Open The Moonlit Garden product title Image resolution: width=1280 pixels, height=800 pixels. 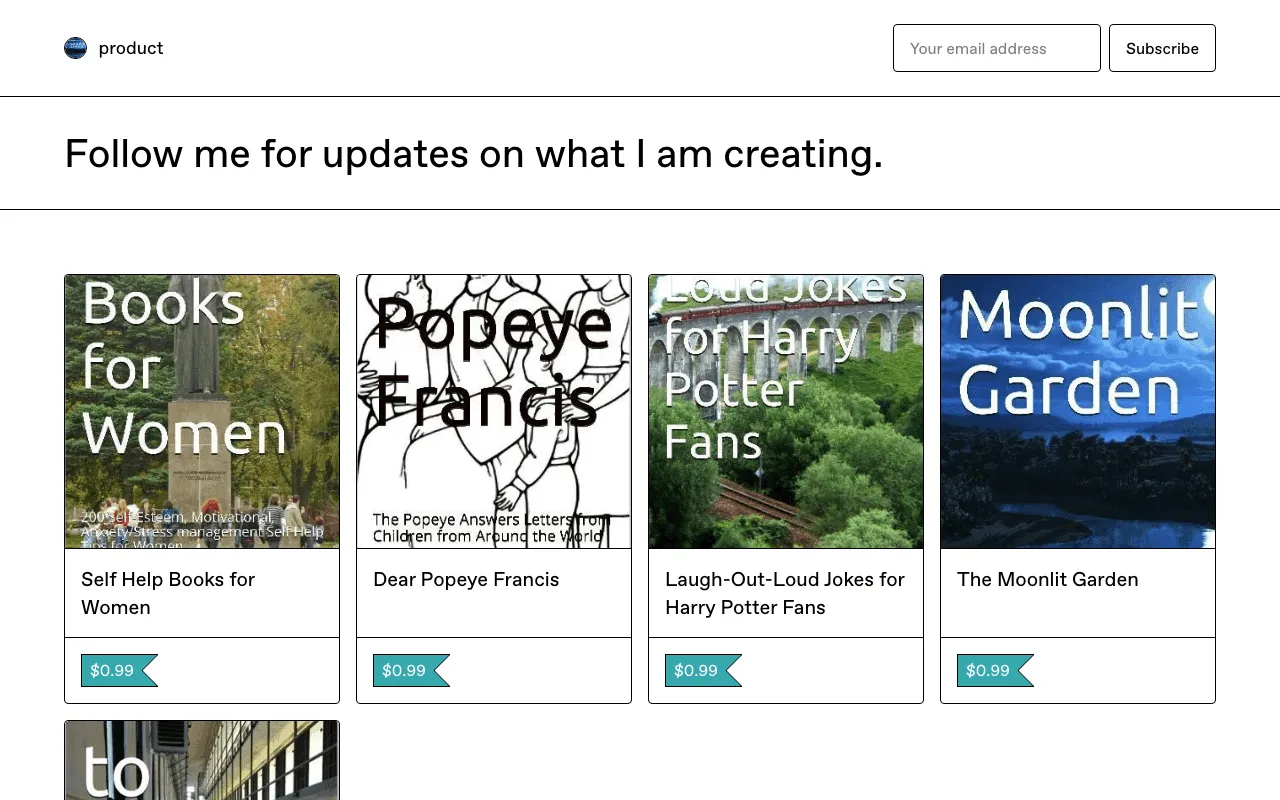coord(1047,579)
